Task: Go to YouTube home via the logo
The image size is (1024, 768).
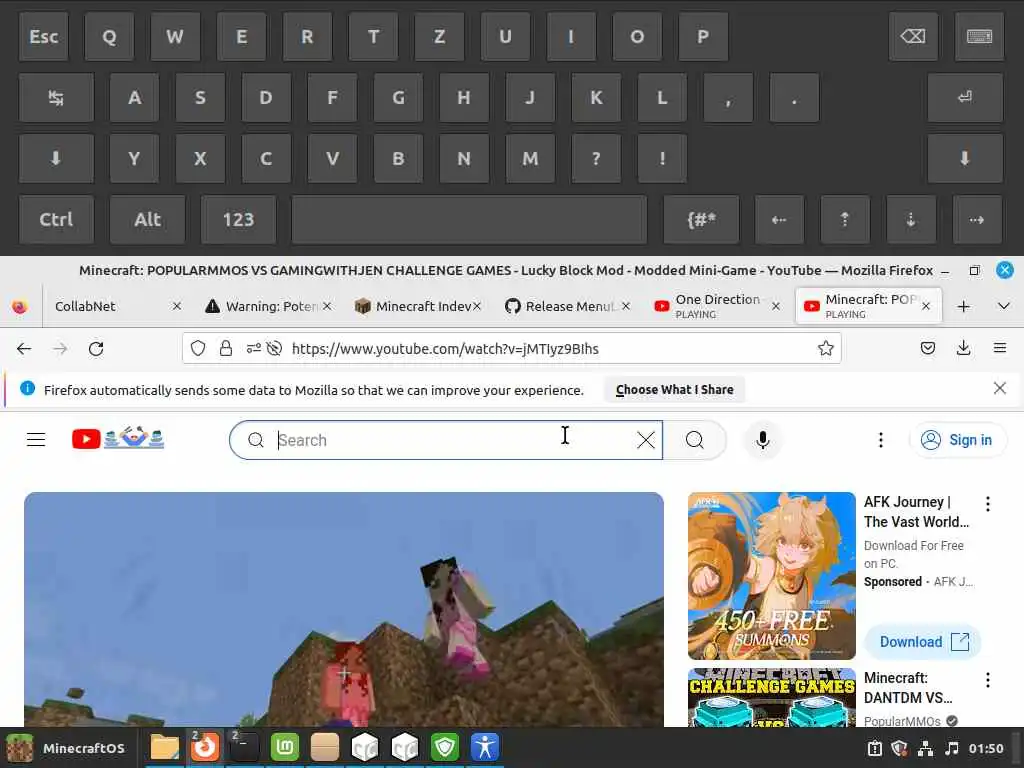Action: [x=118, y=439]
